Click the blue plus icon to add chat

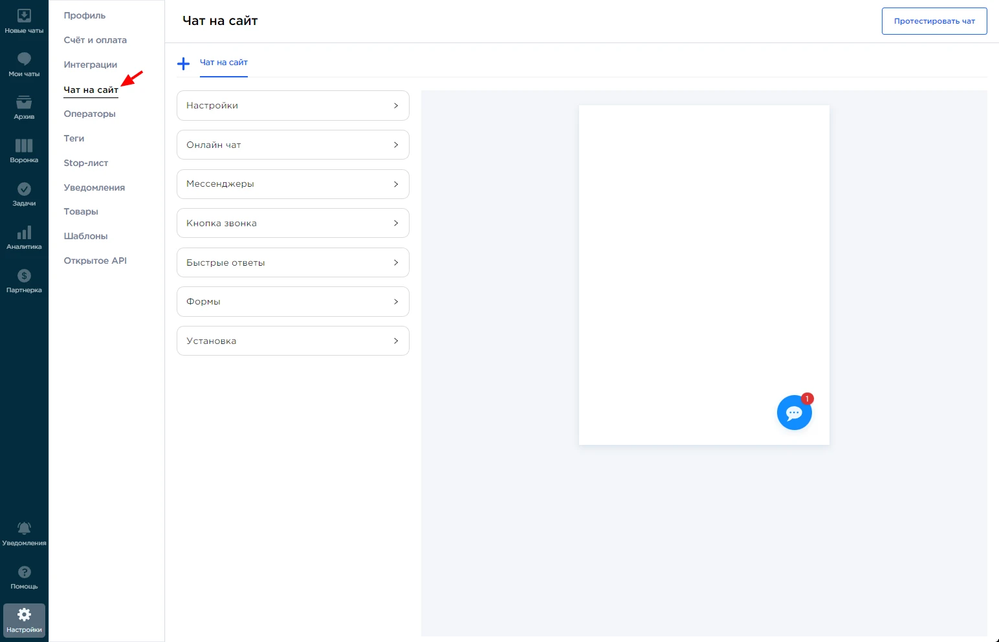[183, 64]
